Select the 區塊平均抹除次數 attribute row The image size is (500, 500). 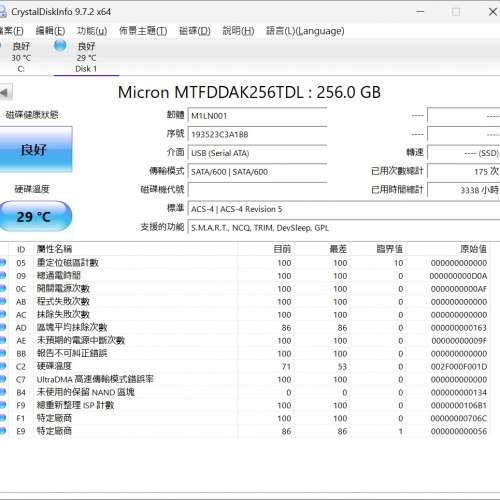pyautogui.click(x=245, y=327)
